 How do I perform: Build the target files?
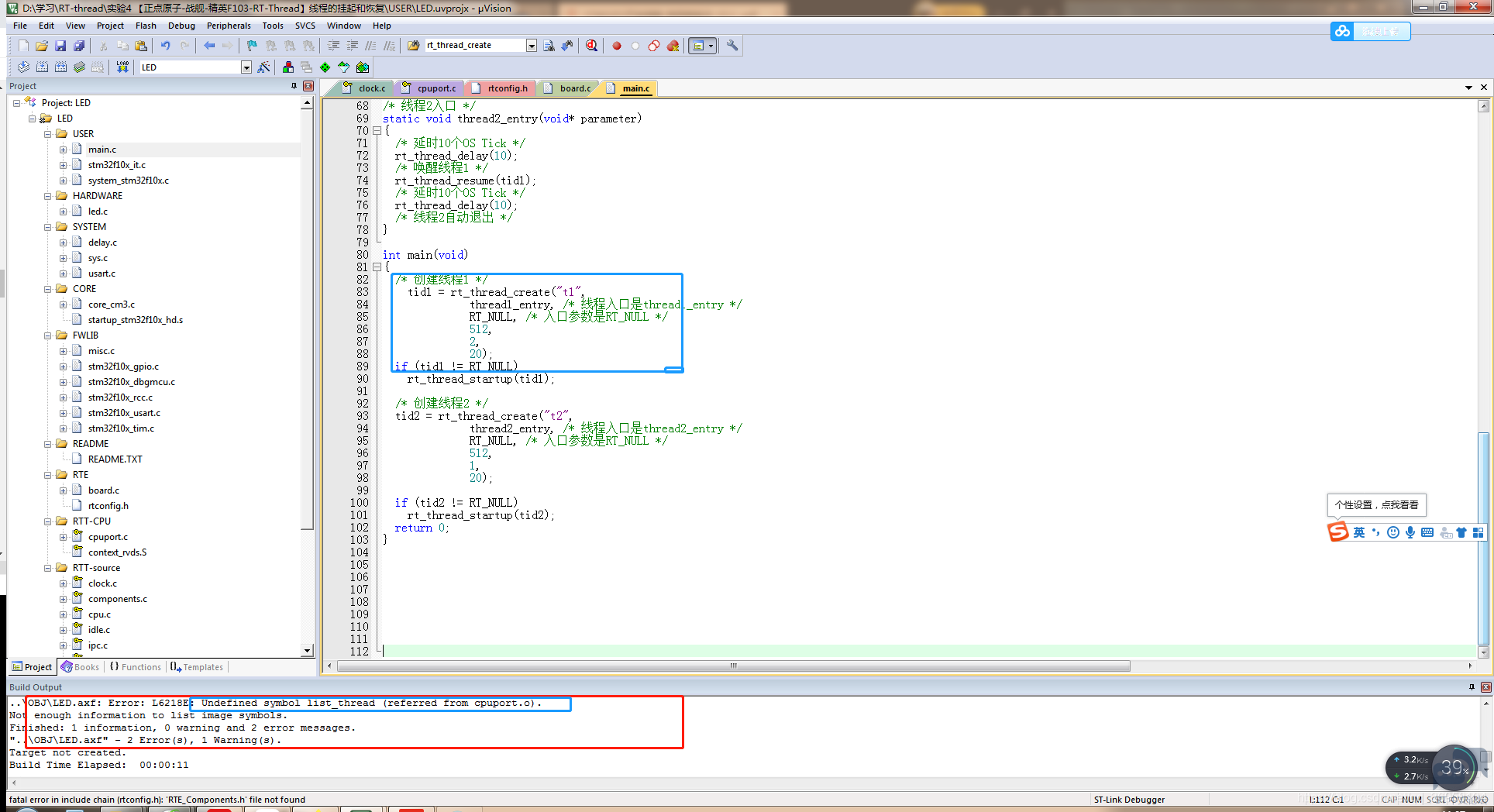[x=42, y=67]
